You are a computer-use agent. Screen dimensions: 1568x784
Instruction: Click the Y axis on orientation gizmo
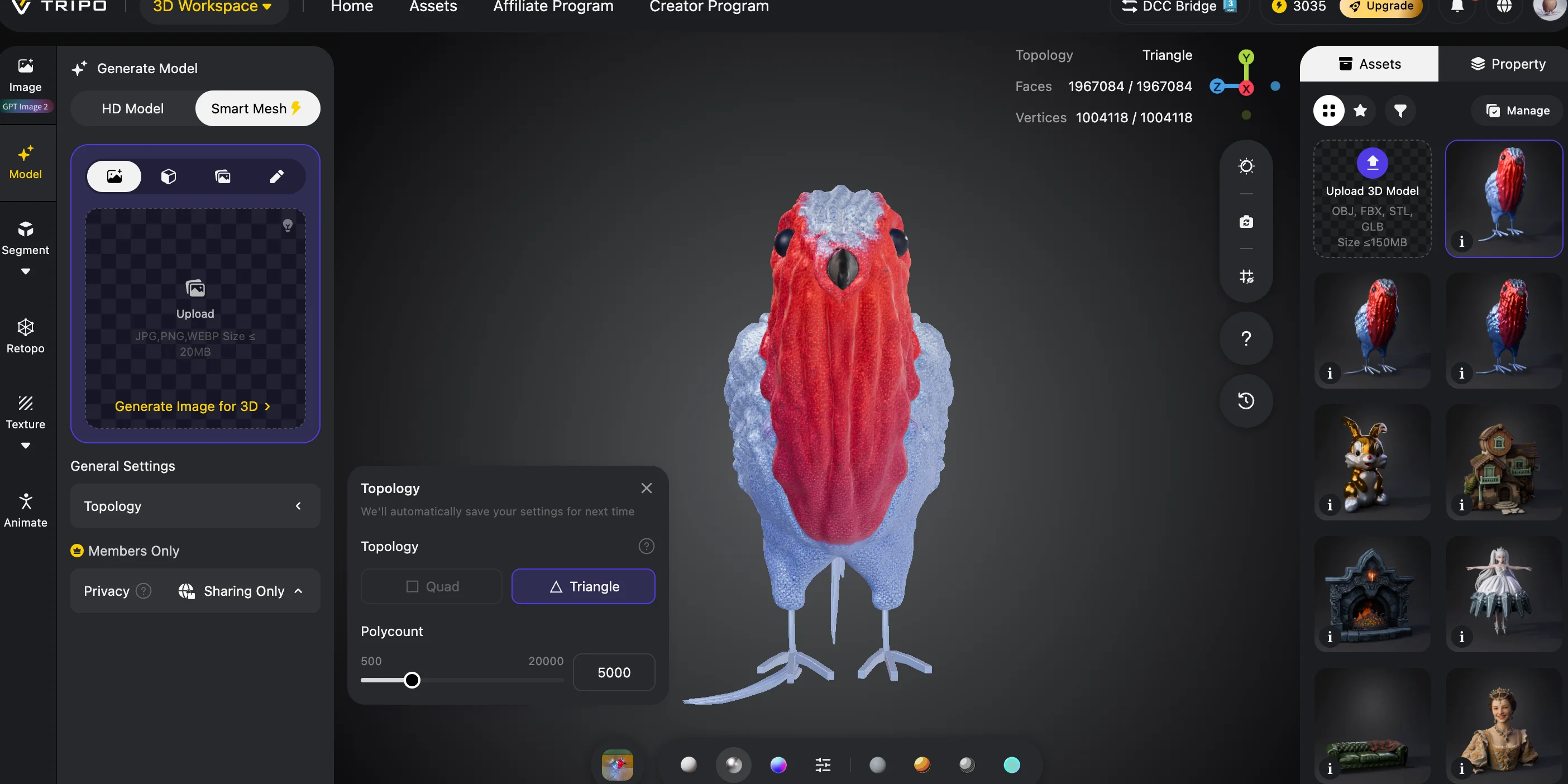click(x=1246, y=58)
